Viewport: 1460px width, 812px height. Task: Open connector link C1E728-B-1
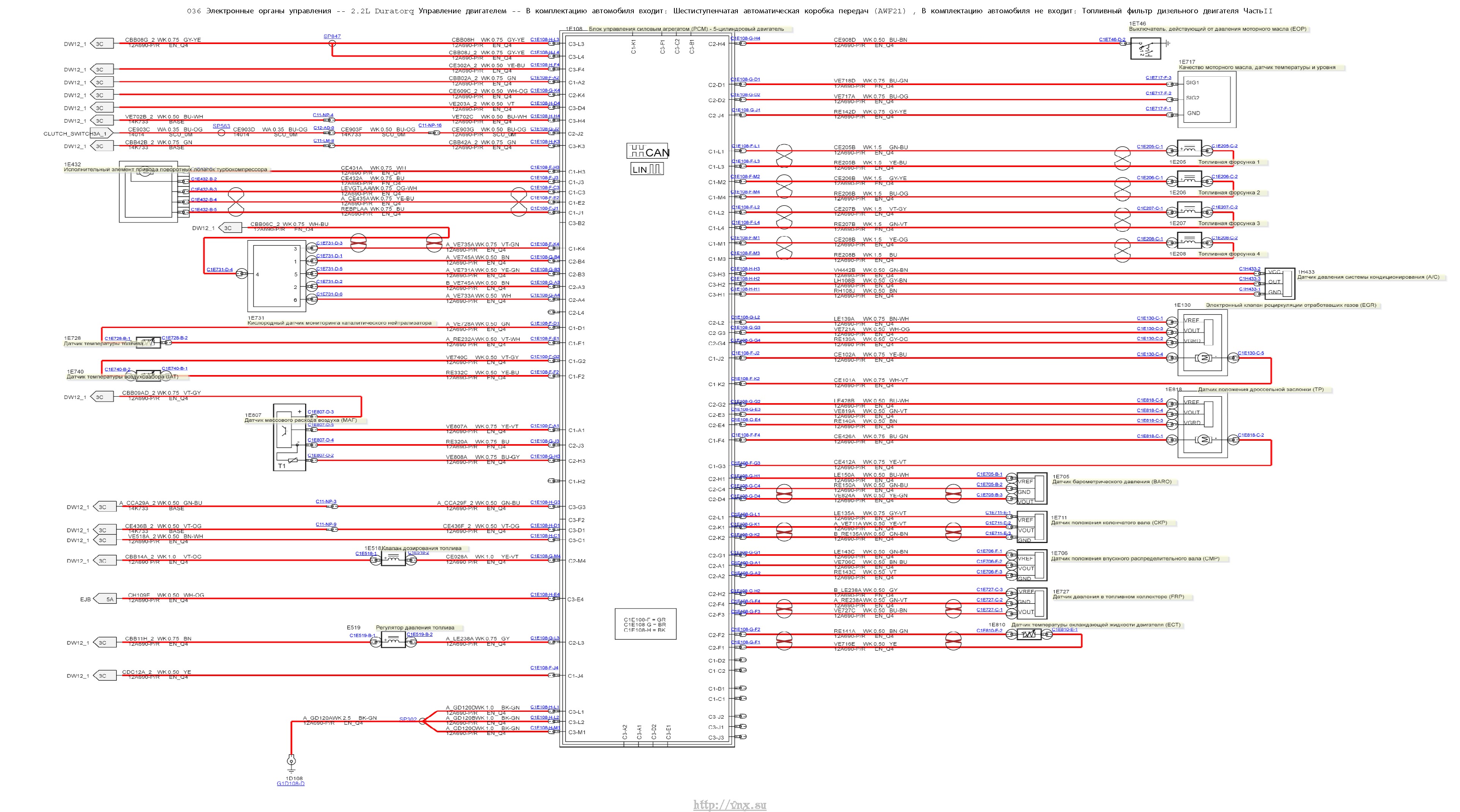point(117,338)
